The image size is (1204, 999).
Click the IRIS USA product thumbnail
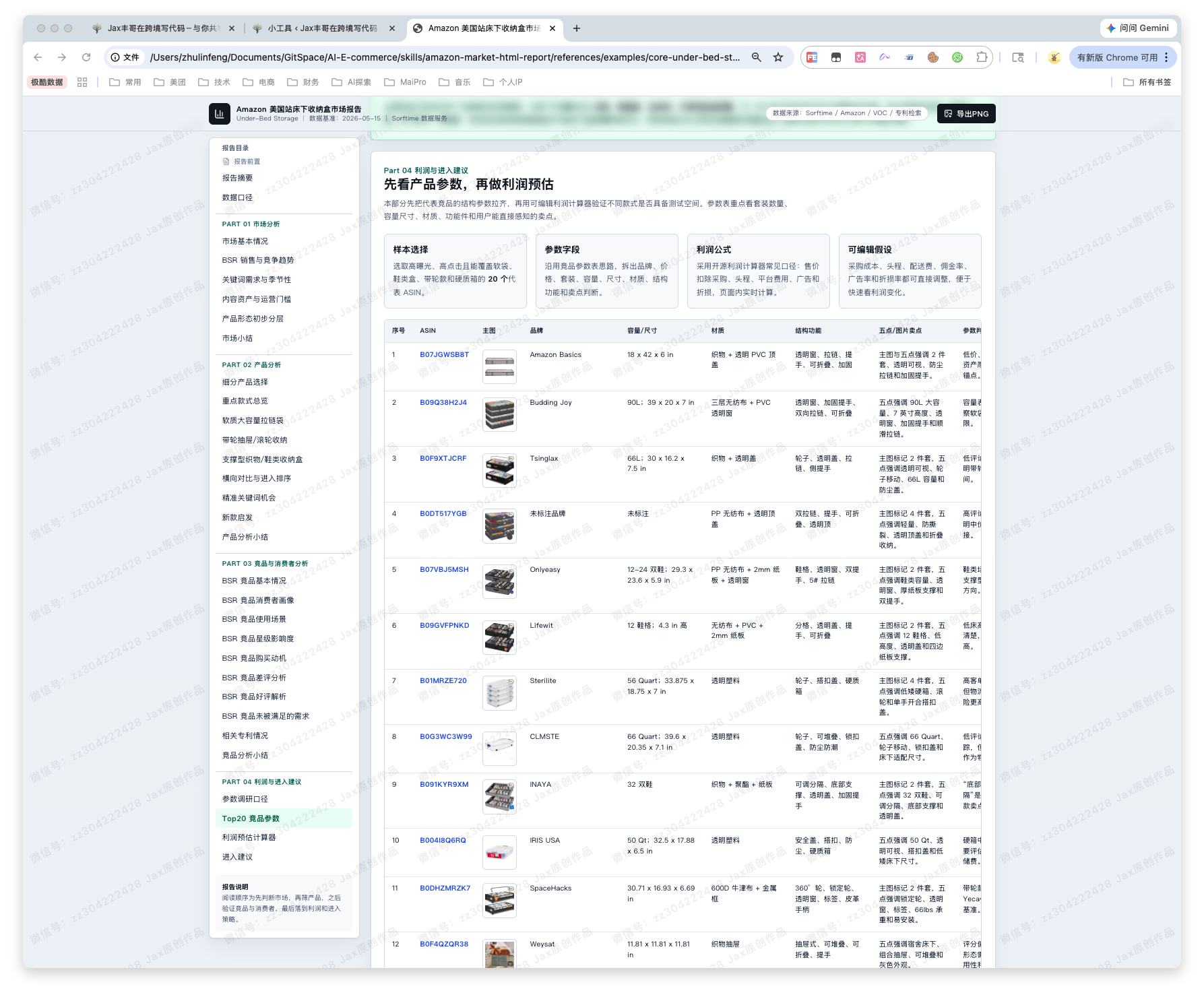pos(499,853)
